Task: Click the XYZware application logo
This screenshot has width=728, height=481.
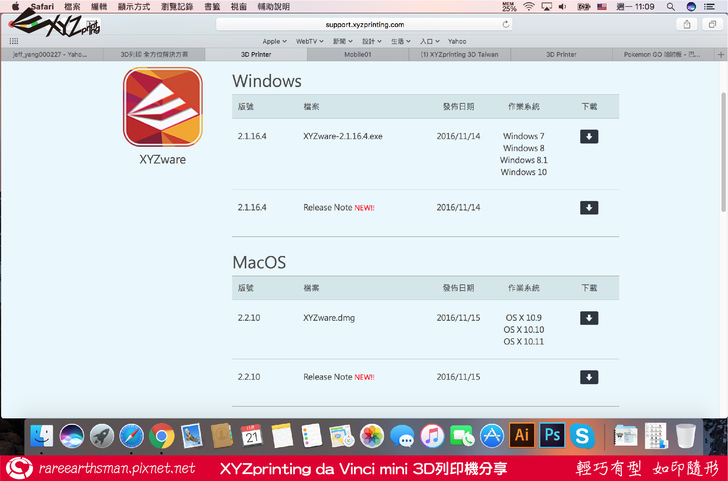Action: point(162,107)
